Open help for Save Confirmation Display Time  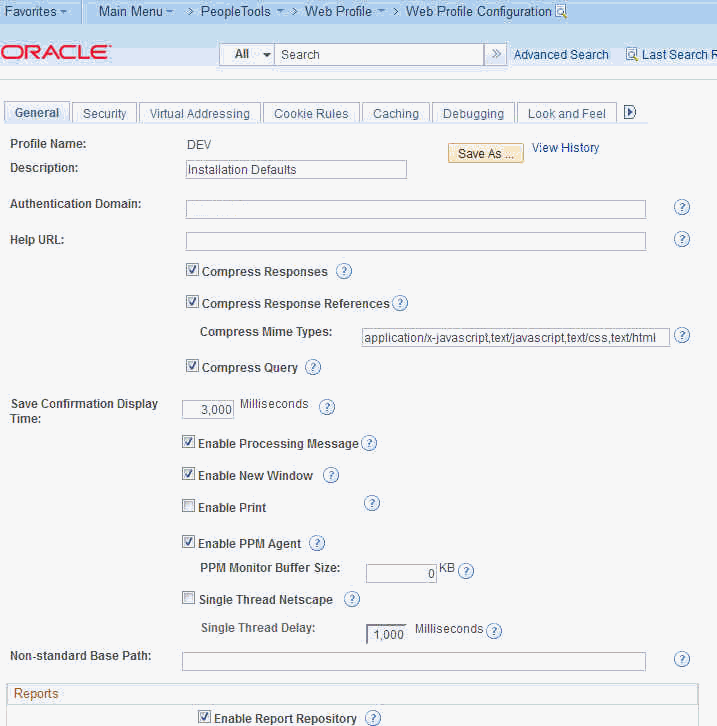327,407
